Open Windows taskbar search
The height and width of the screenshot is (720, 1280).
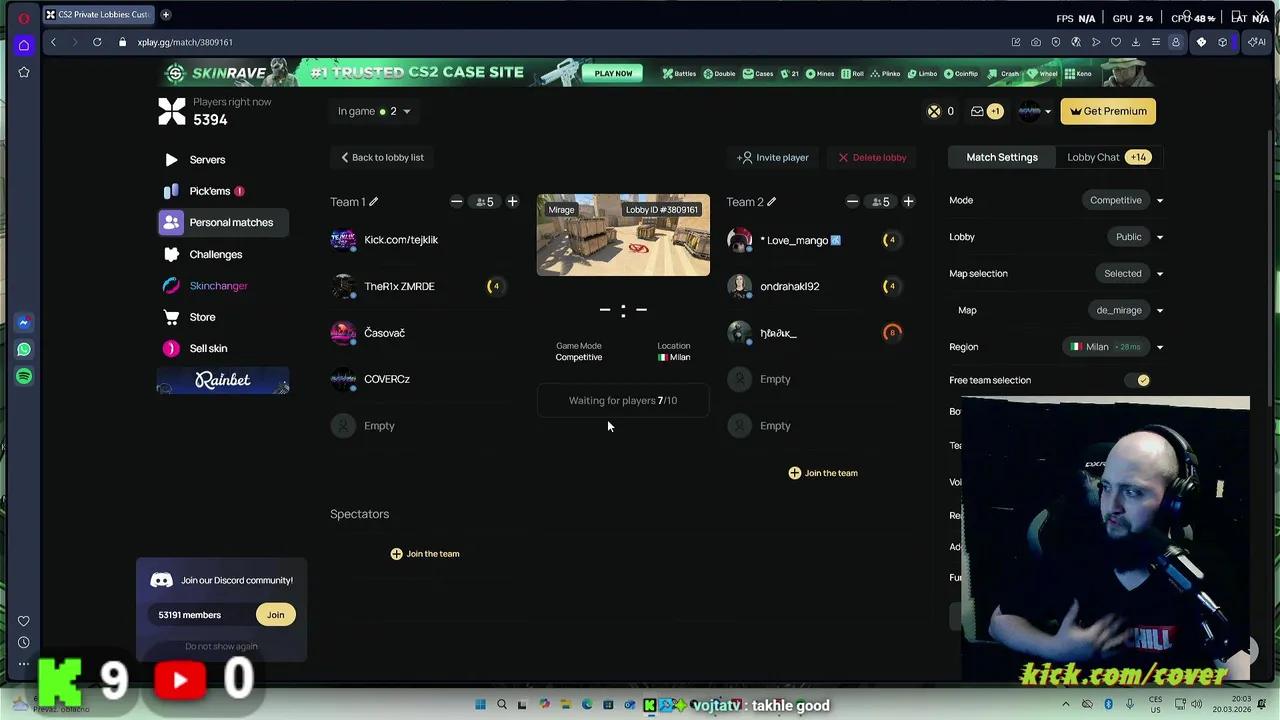[502, 705]
